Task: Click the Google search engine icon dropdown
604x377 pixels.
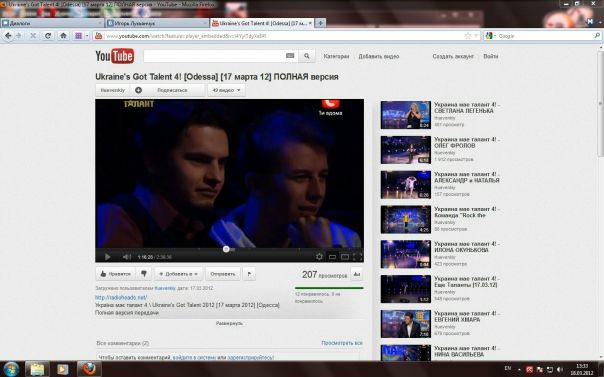Action: (x=490, y=36)
